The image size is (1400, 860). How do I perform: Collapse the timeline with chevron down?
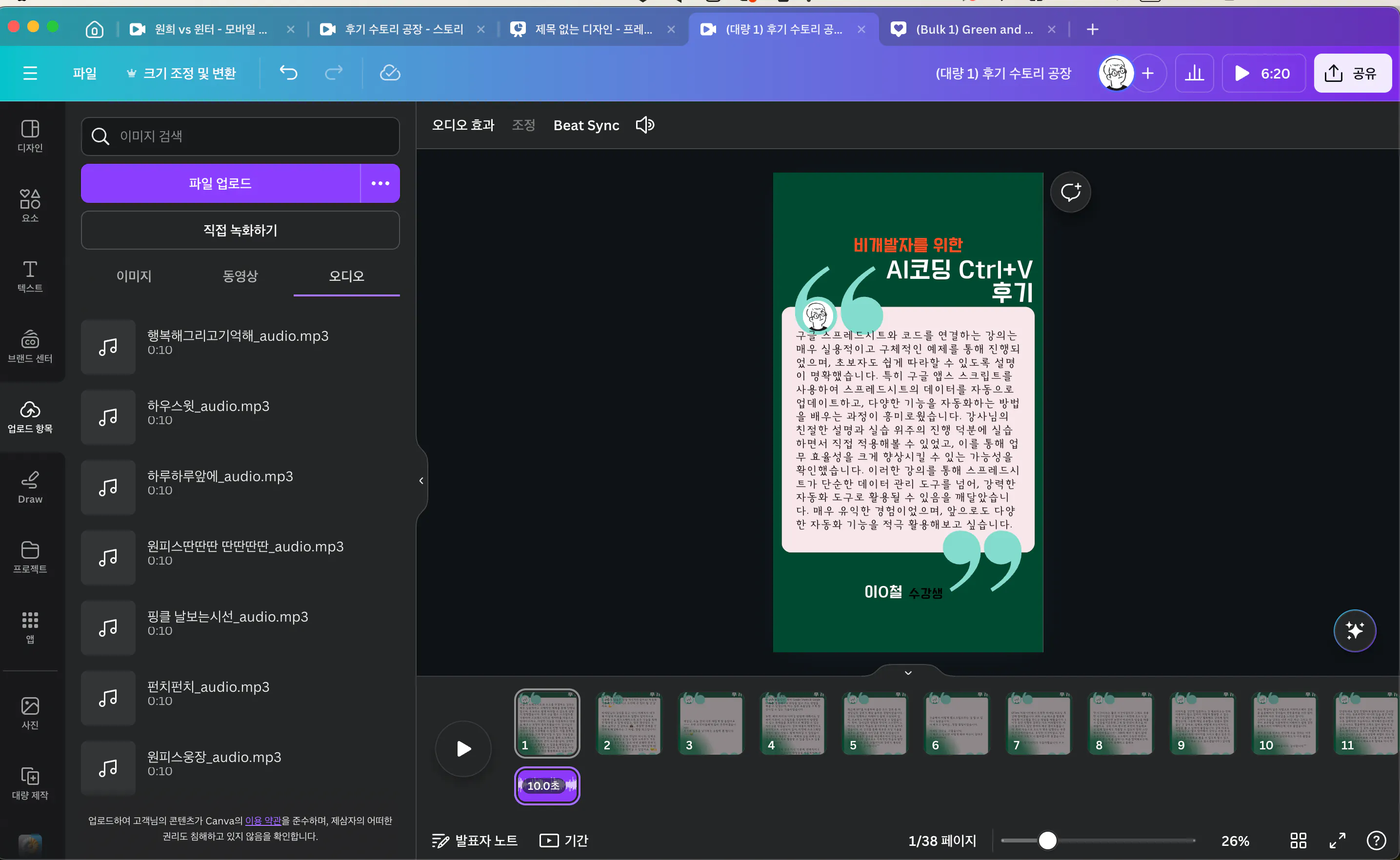pos(908,672)
